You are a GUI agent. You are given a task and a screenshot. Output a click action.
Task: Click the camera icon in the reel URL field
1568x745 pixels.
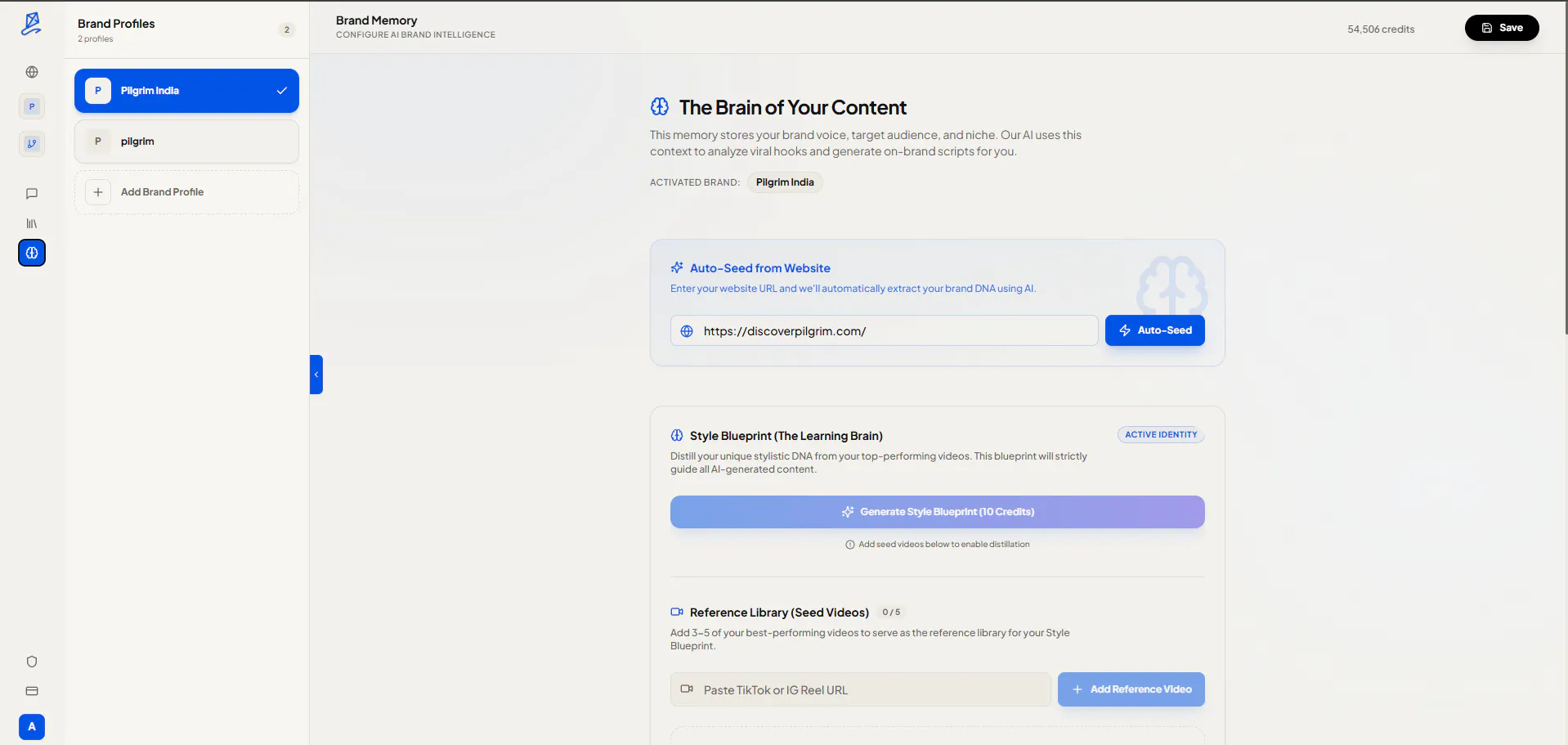tap(687, 689)
